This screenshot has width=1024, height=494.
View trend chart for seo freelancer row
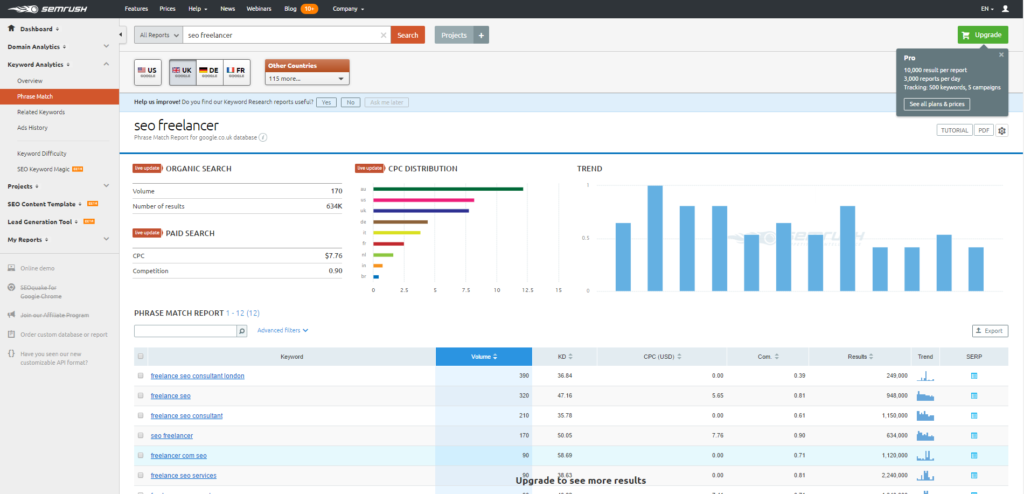[925, 435]
